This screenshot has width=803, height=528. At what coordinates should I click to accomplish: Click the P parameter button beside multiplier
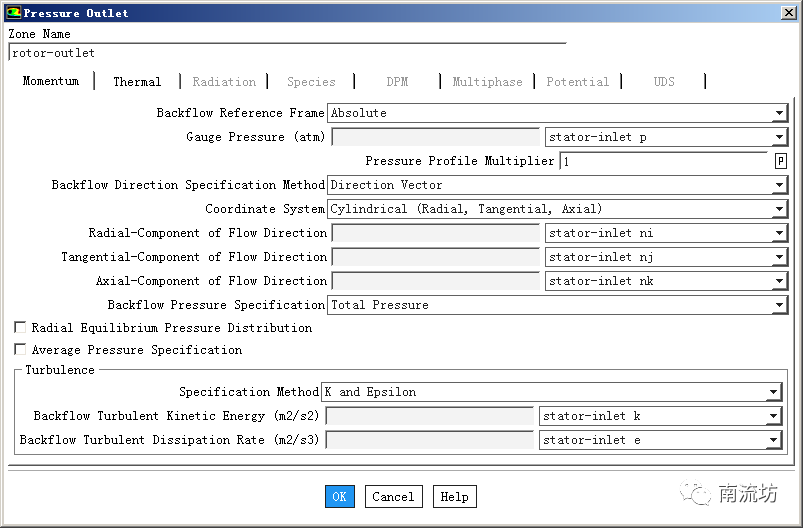point(780,161)
